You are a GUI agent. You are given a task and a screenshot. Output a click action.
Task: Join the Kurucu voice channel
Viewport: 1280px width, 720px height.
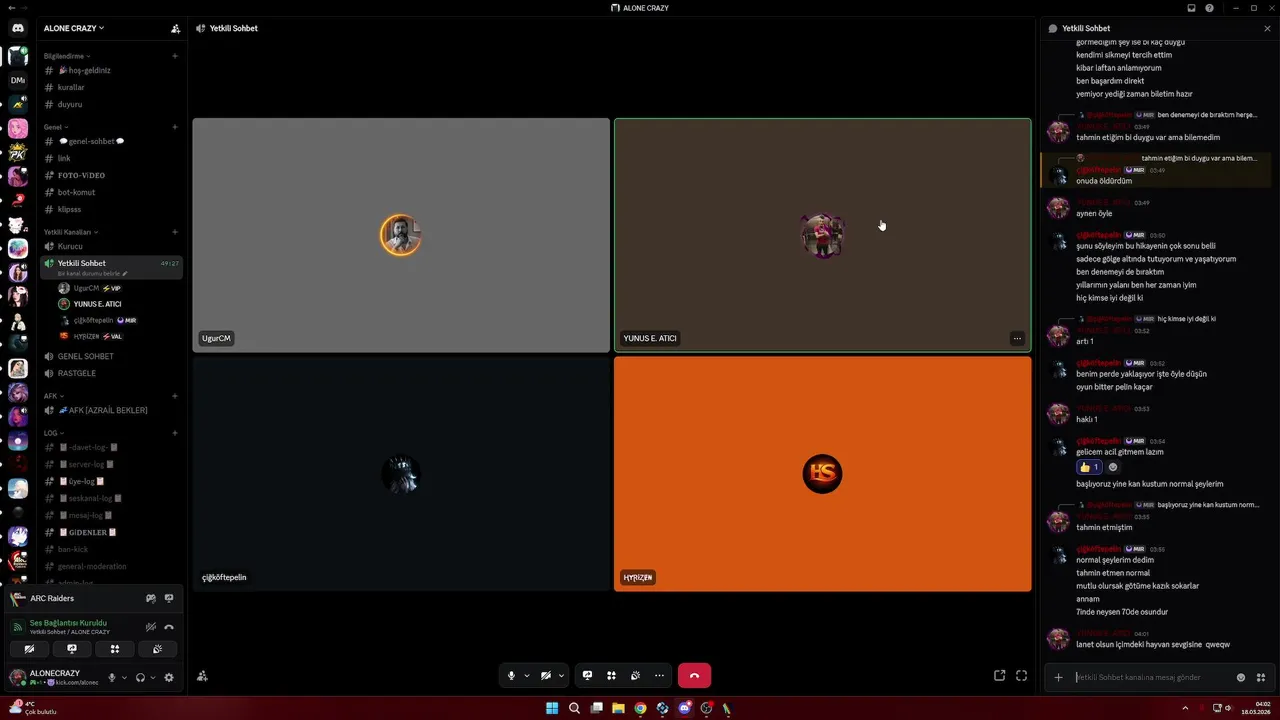pos(111,246)
